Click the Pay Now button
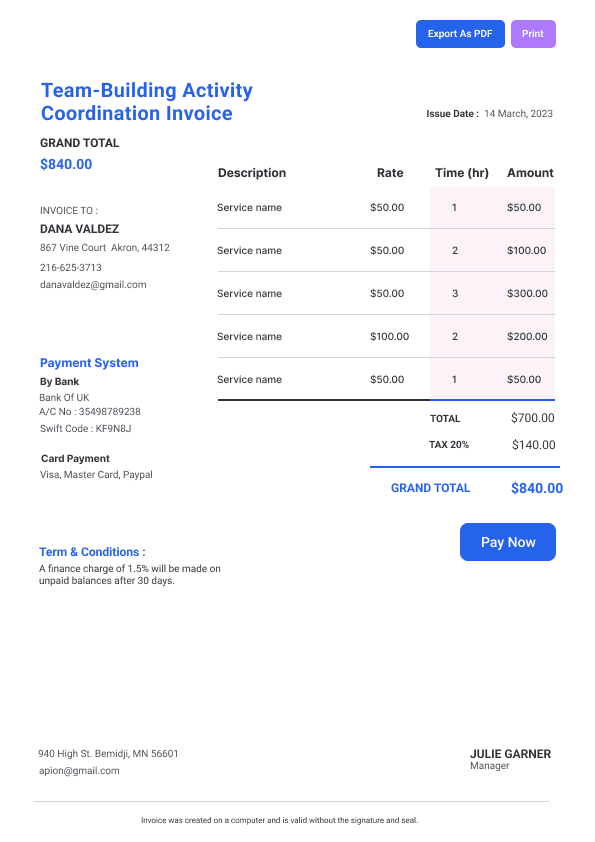 pos(508,542)
